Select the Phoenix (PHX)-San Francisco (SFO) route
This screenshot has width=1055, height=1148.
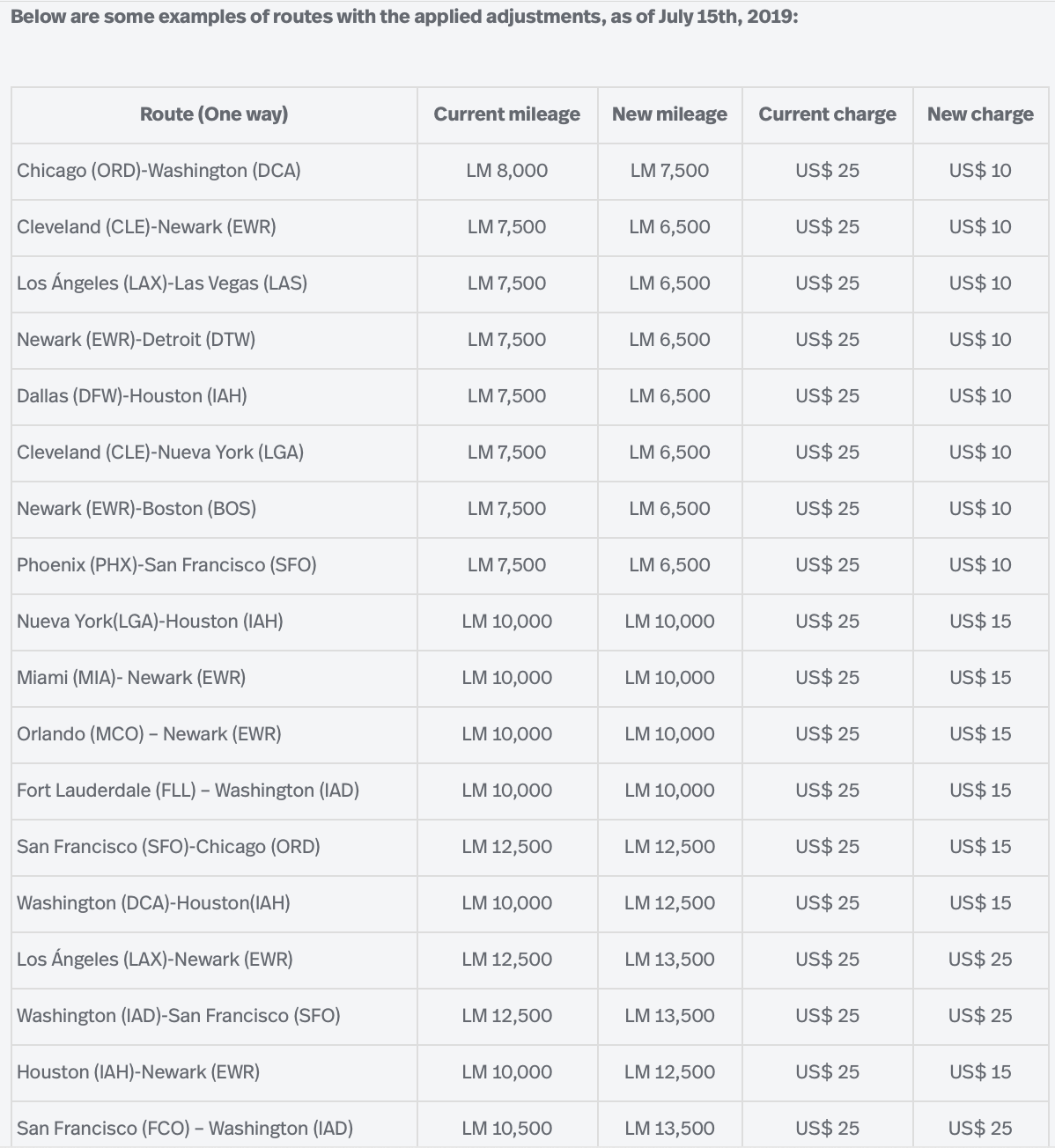[166, 565]
